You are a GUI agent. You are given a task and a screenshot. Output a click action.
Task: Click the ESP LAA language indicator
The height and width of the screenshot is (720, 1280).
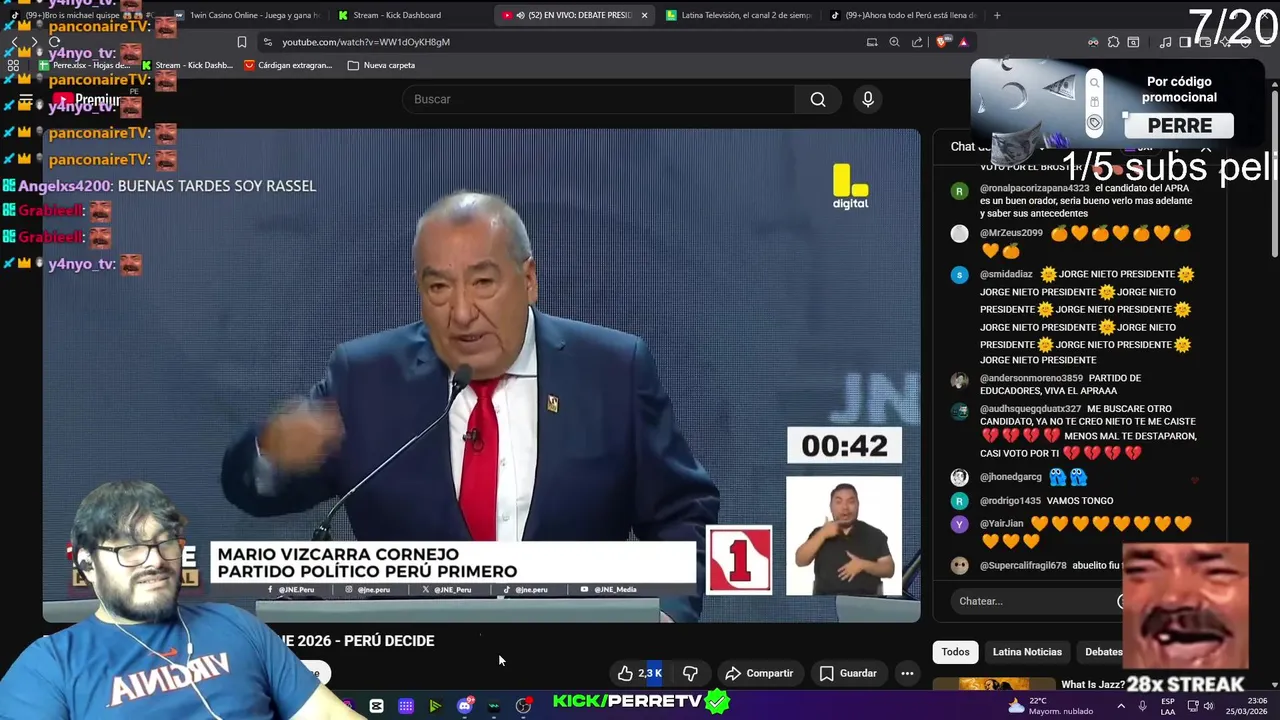tap(1167, 706)
